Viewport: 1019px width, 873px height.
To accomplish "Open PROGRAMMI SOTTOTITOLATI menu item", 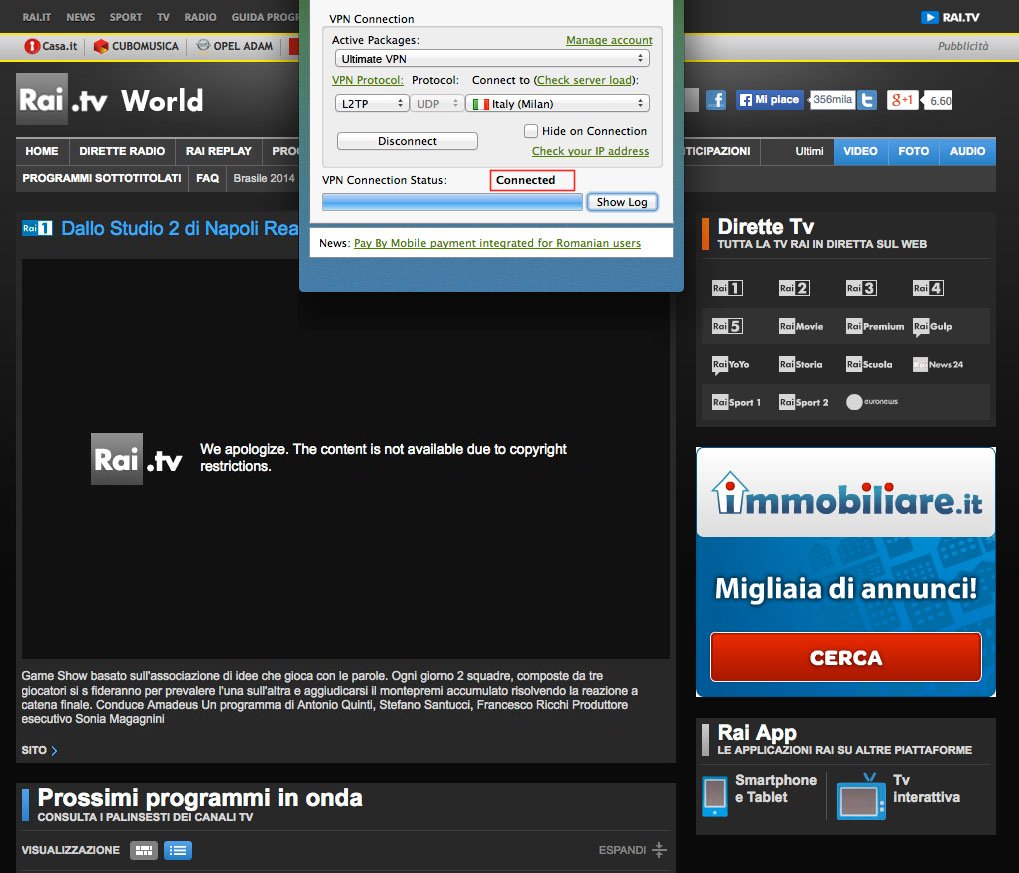I will point(102,178).
